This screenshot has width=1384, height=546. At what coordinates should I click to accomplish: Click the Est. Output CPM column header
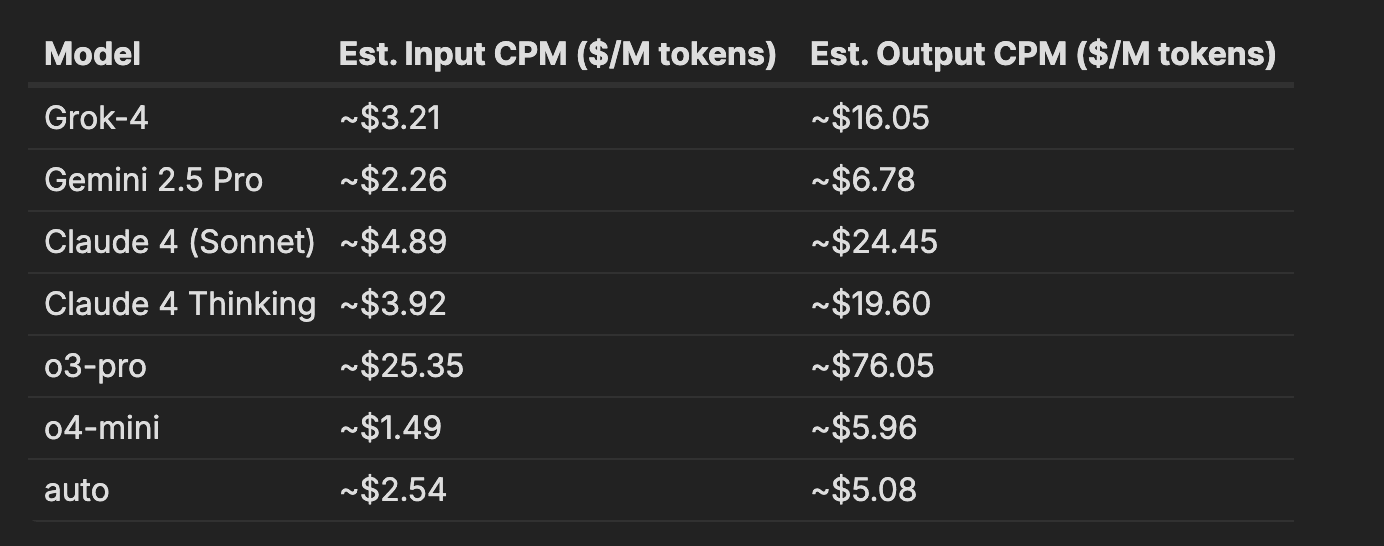[x=1042, y=54]
